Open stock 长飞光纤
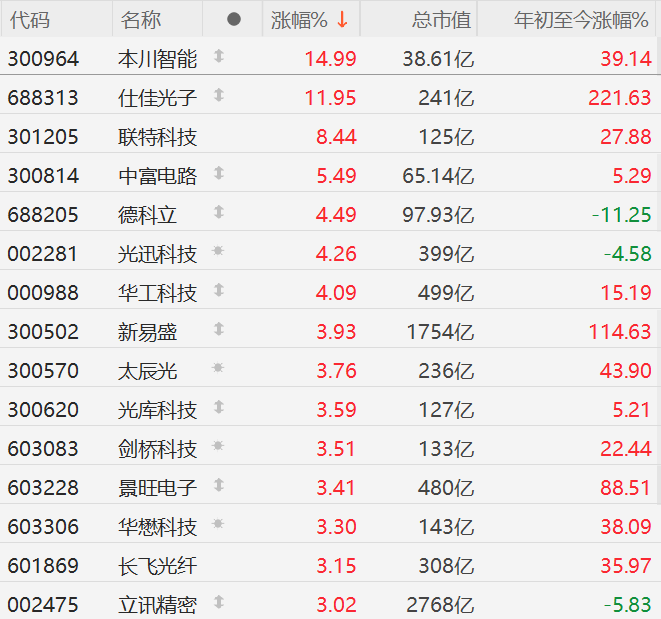661x619 pixels. [x=157, y=566]
